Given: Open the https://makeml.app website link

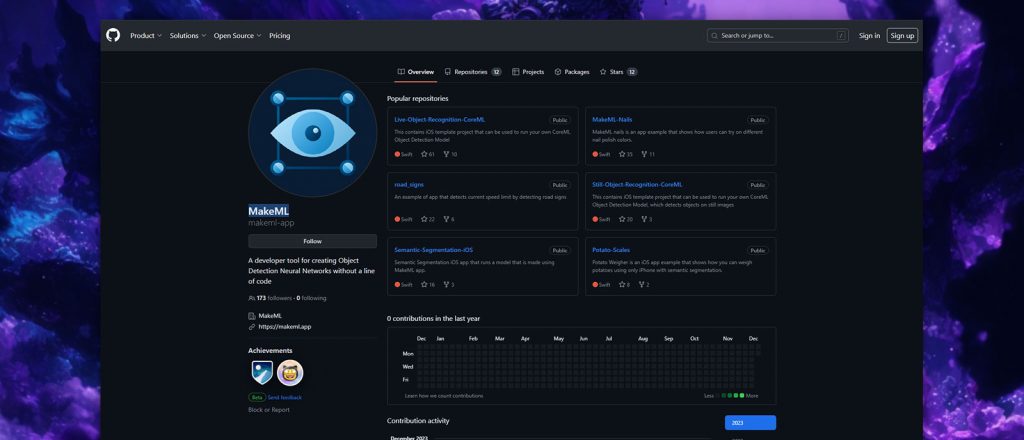Looking at the screenshot, I should (285, 327).
